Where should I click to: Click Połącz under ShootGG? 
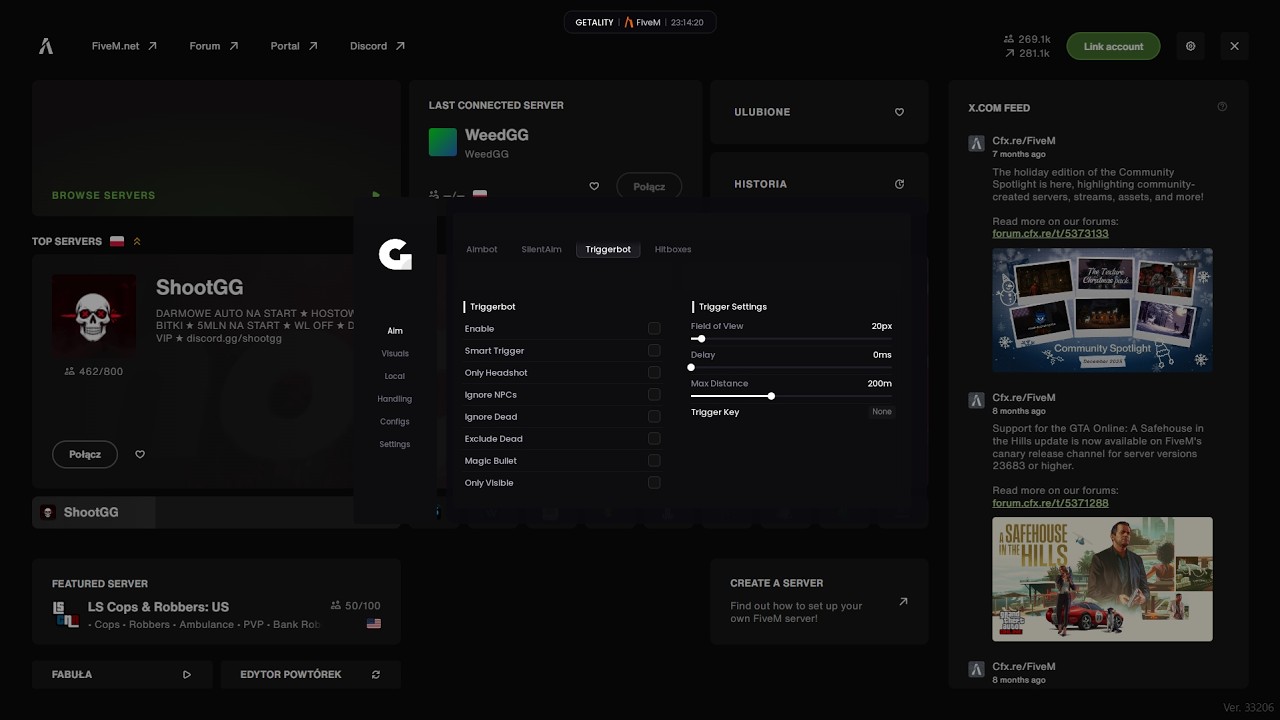coord(85,454)
